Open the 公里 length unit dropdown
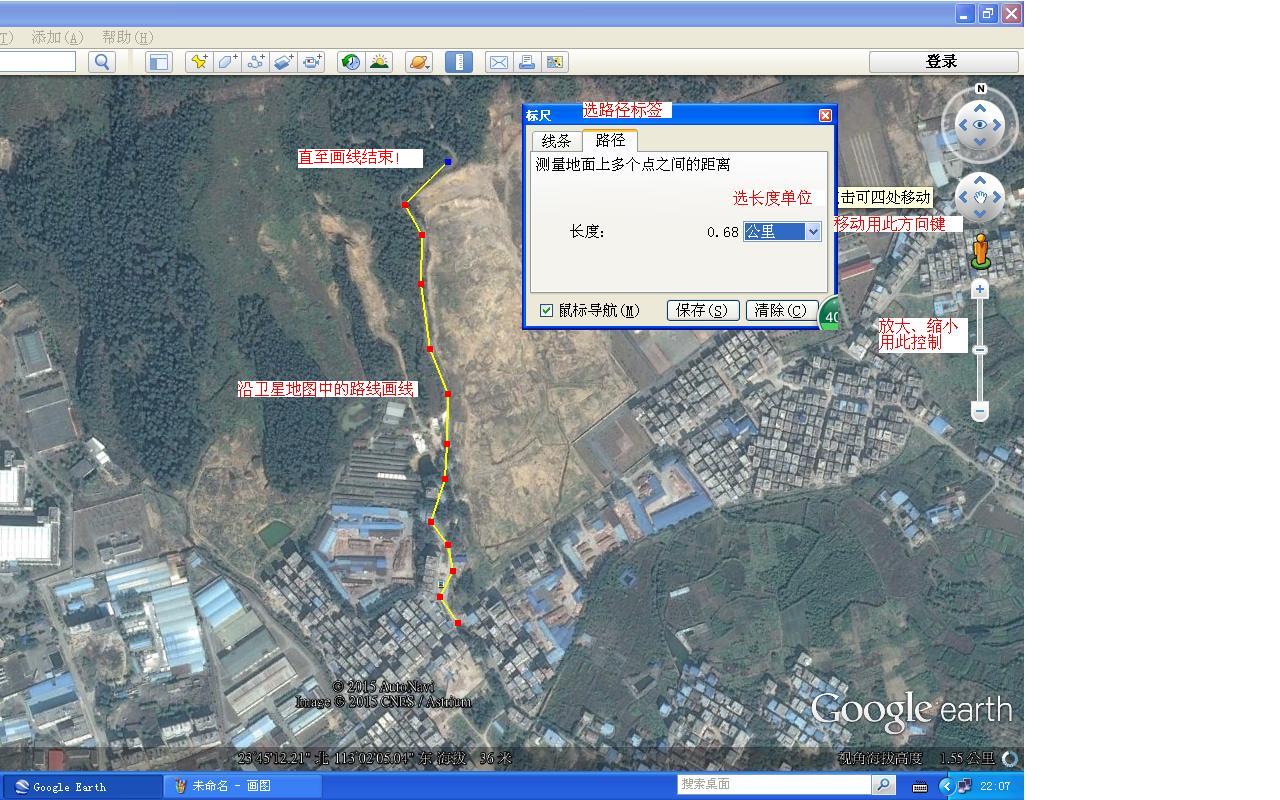Image resolution: width=1280 pixels, height=800 pixels. [813, 232]
